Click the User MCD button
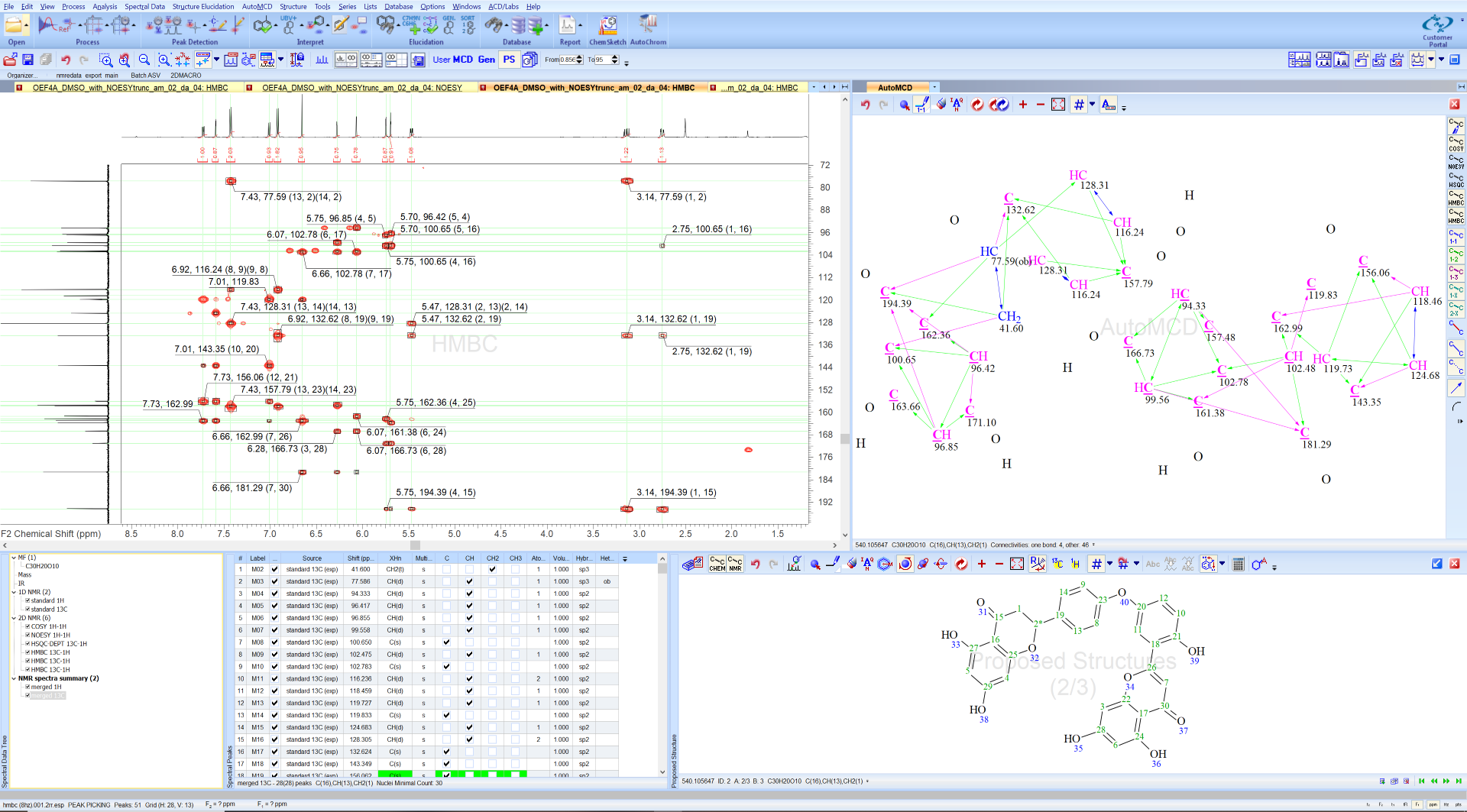The width and height of the screenshot is (1467, 812). click(x=452, y=60)
